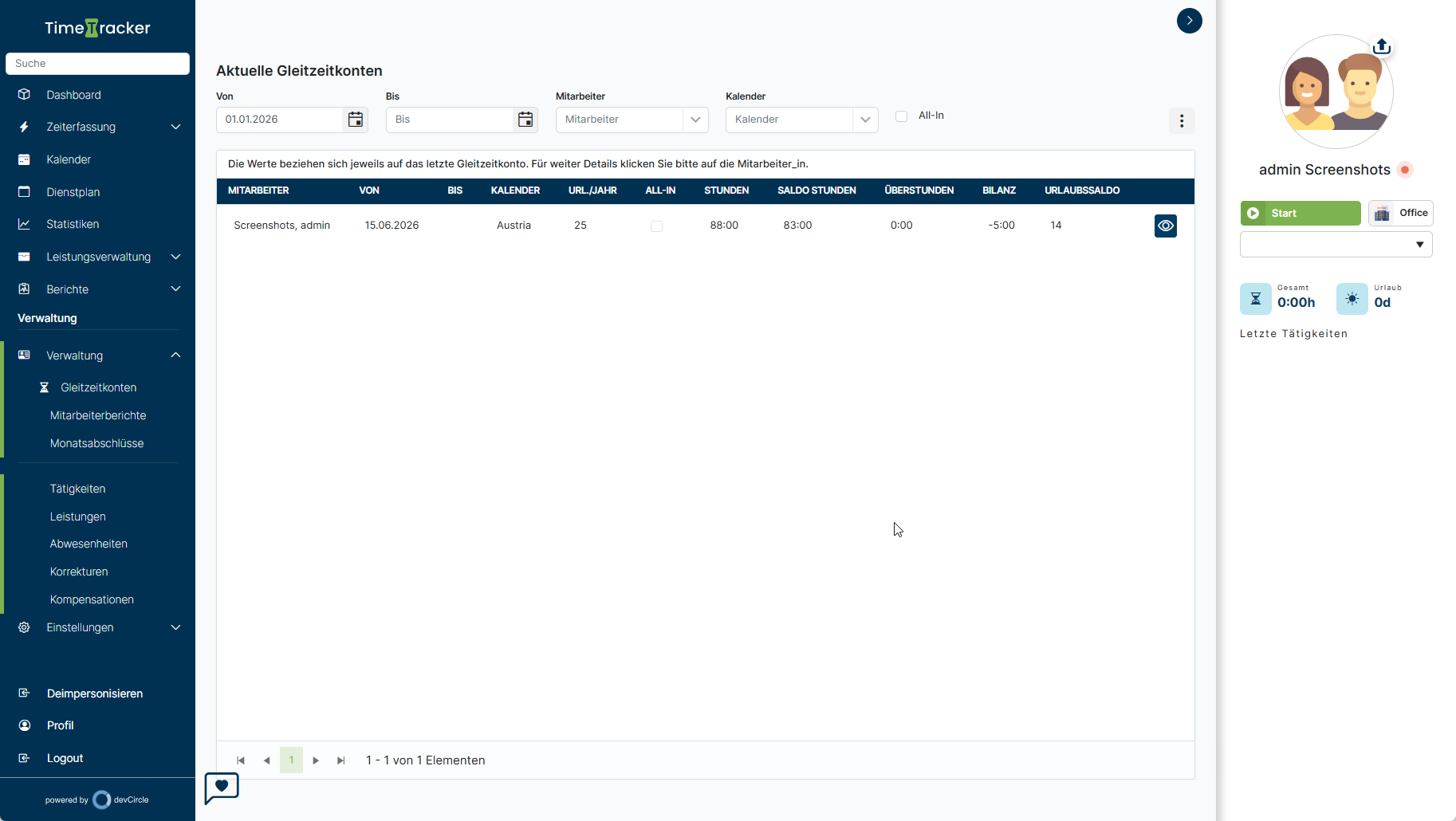
Task: Open the Profil user icon
Action: [24, 725]
